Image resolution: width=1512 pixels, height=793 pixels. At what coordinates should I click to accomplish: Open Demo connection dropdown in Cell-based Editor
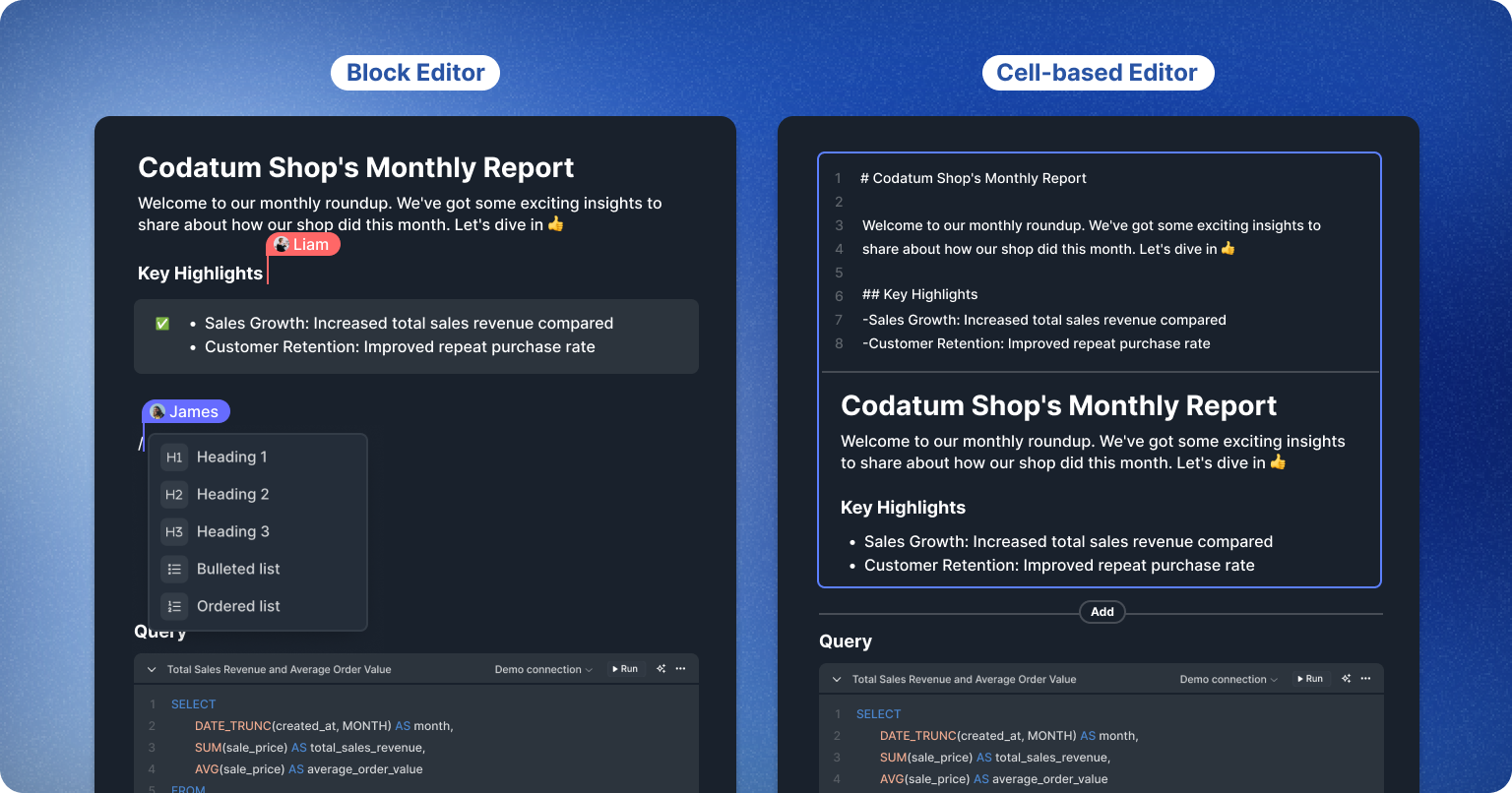point(1228,680)
